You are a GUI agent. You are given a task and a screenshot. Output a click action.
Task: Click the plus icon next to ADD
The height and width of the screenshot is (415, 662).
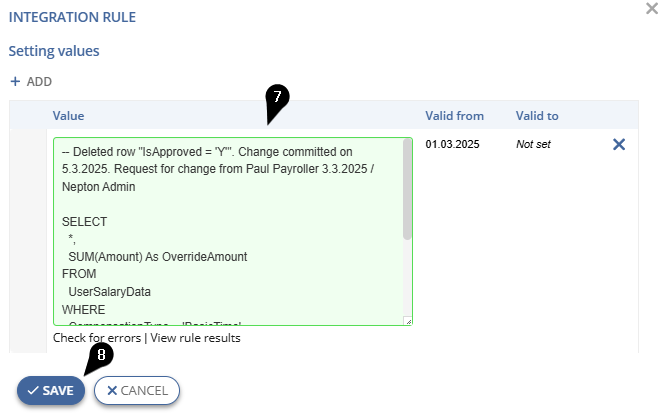pos(15,81)
